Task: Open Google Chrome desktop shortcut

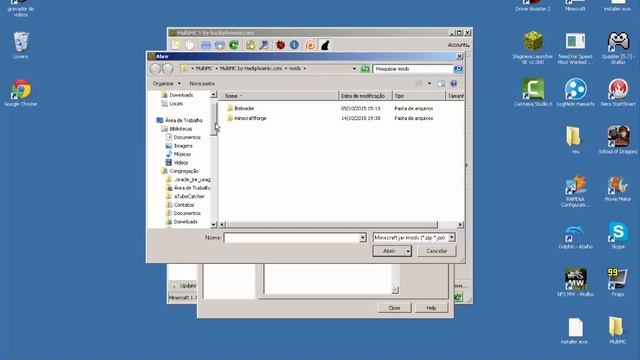Action: [x=21, y=93]
